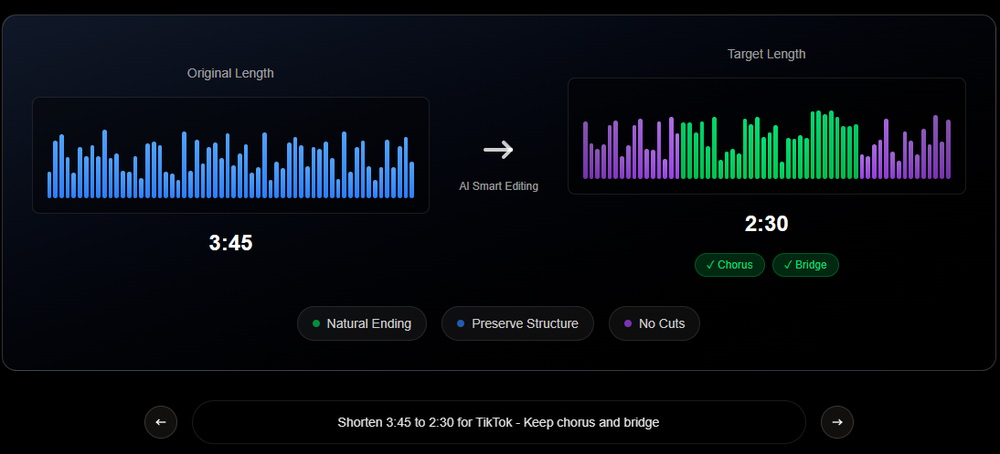Click the blue dot in Preserve Structure
The image size is (1000, 454).
coord(461,323)
